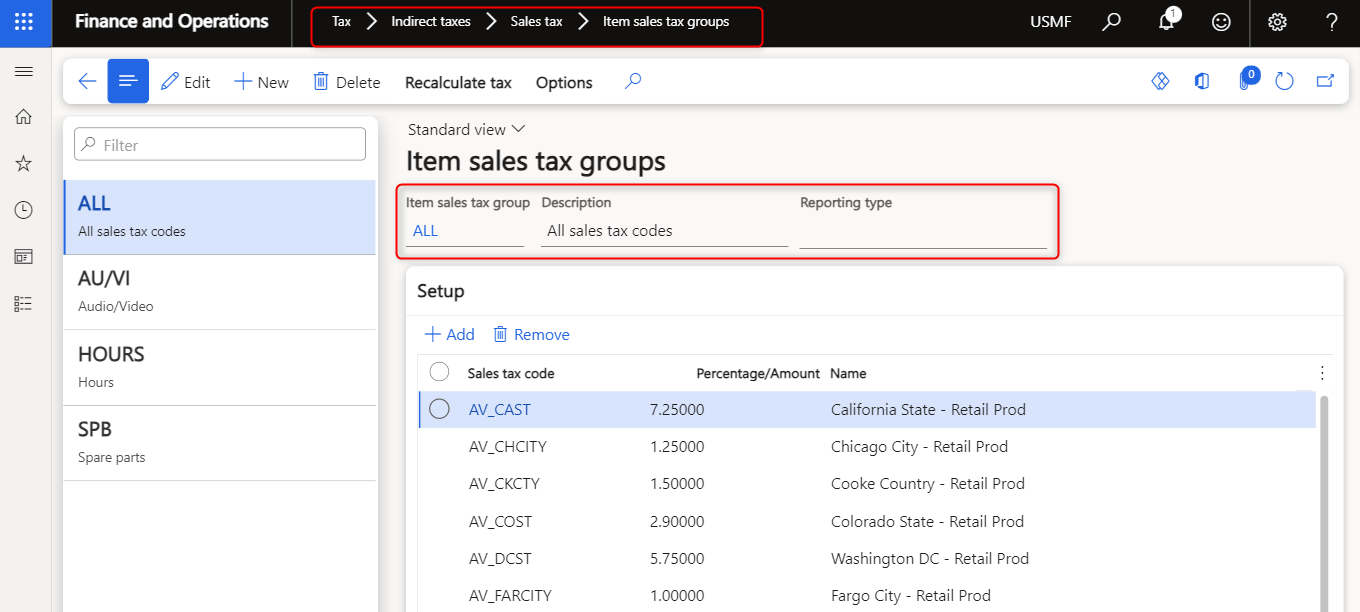Click Delete in the action pane
The height and width of the screenshot is (612, 1360).
346,82
